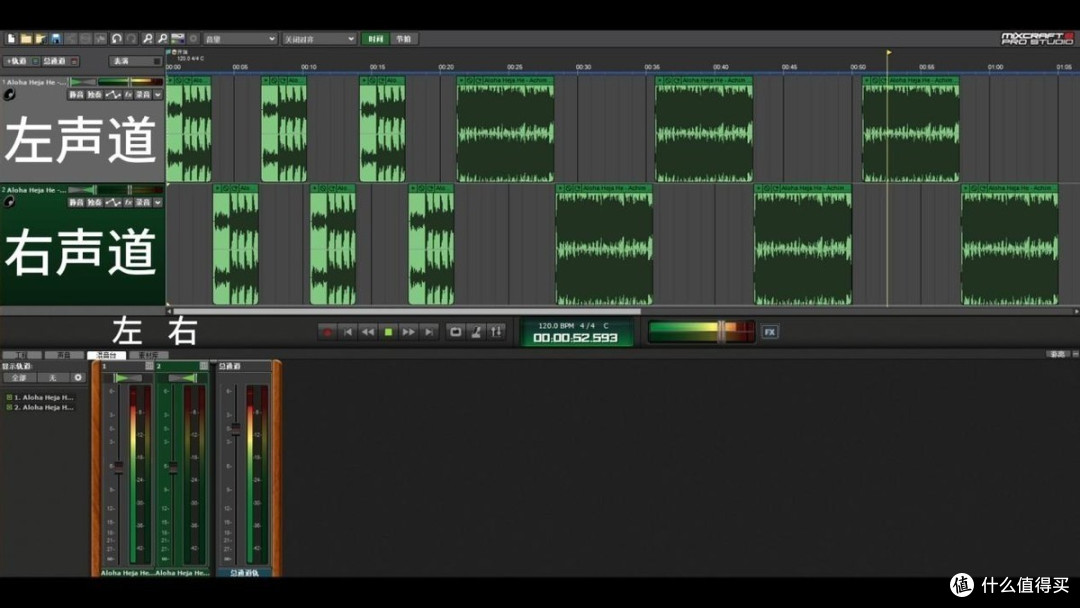This screenshot has width=1080, height=608.
Task: Click the paste toolbar icon
Action: [x=101, y=39]
